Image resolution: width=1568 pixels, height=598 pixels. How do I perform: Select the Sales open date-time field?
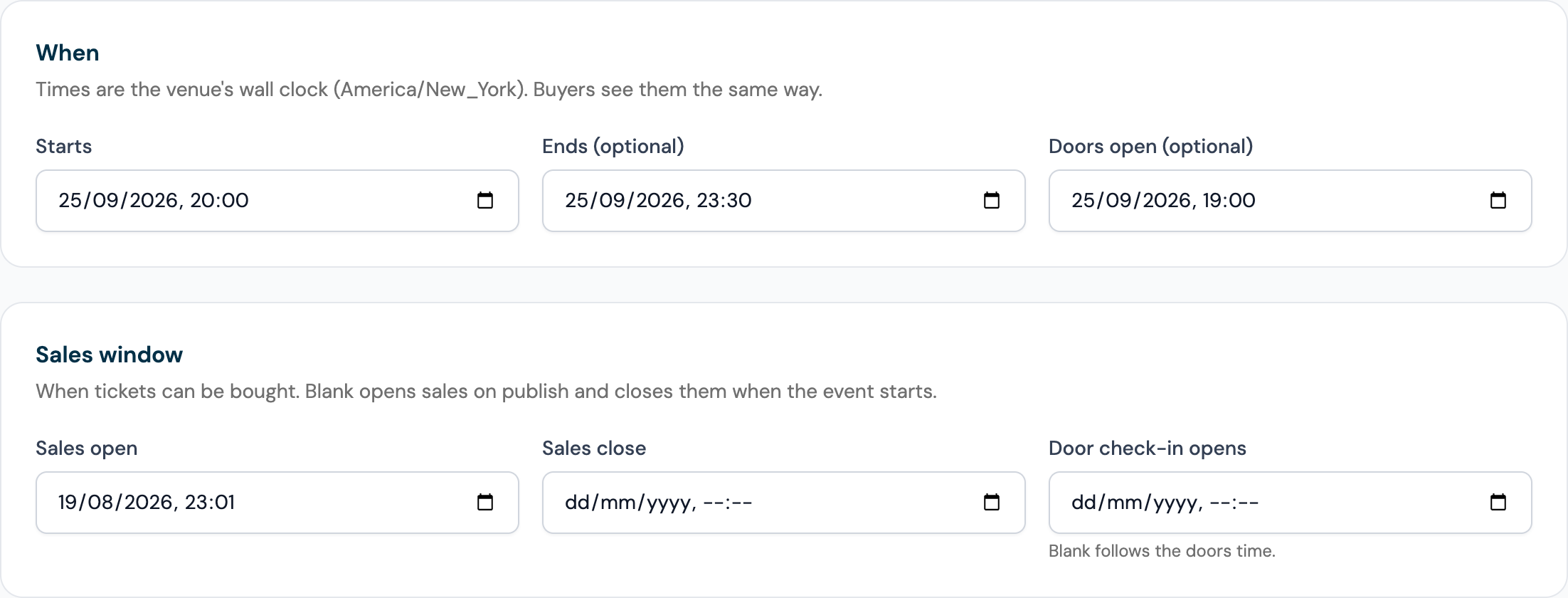[277, 503]
